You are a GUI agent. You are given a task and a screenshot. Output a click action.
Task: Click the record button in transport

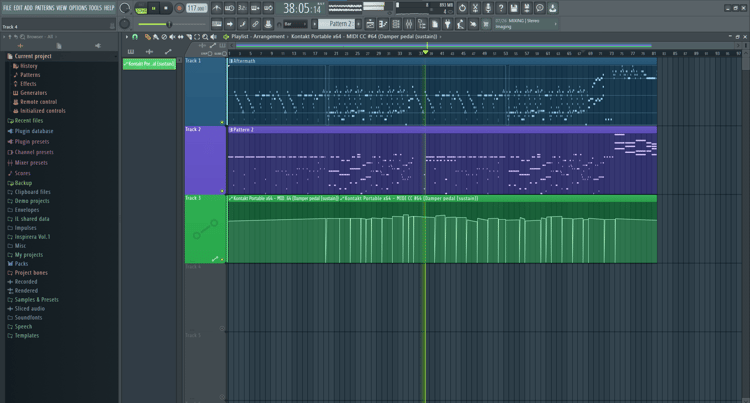point(179,8)
